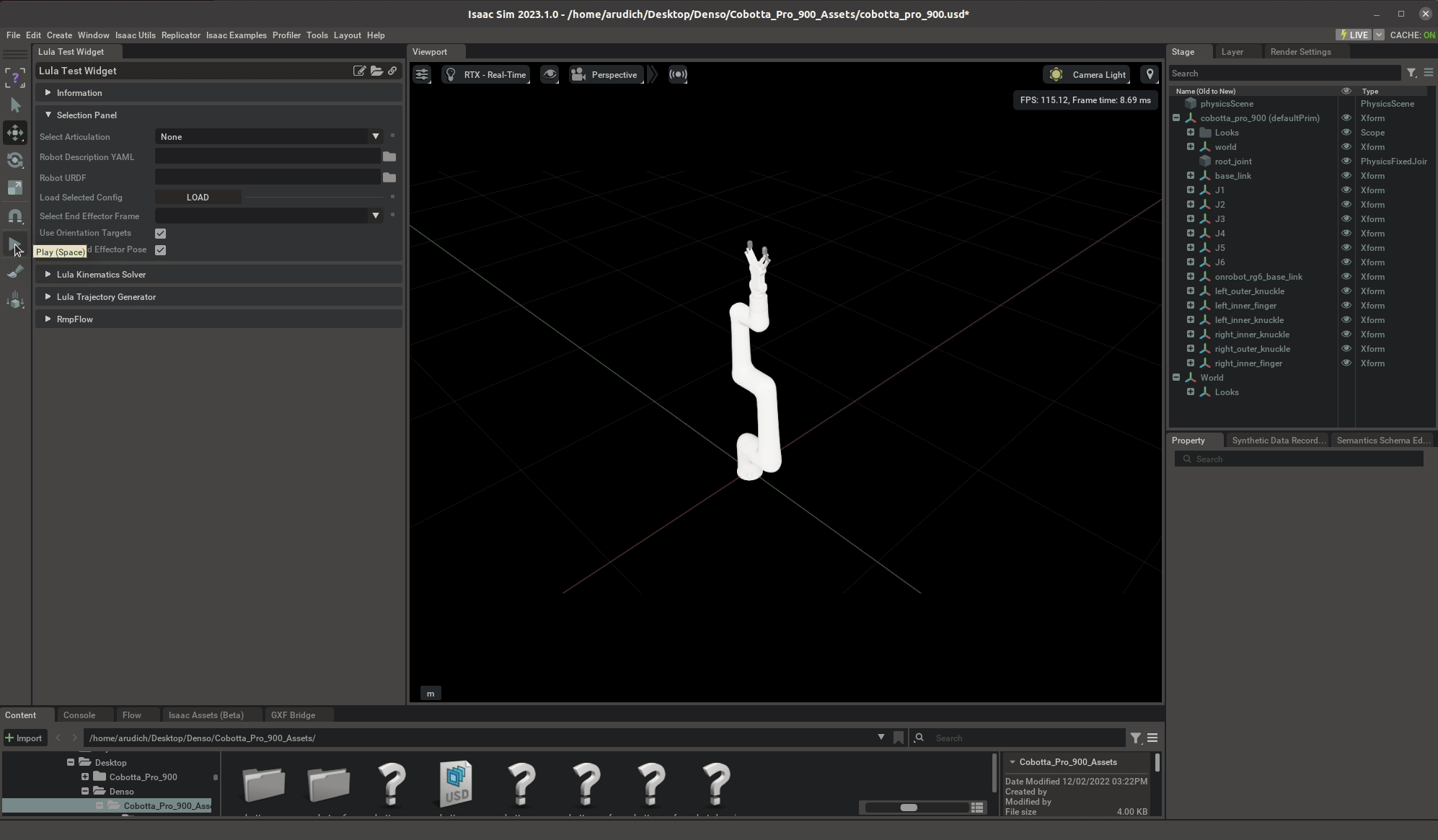This screenshot has width=1438, height=840.
Task: Expand Lula Kinematics Solver section
Action: pyautogui.click(x=219, y=275)
